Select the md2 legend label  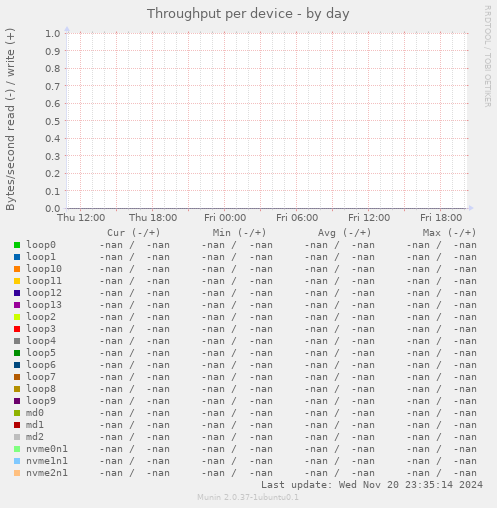35,437
